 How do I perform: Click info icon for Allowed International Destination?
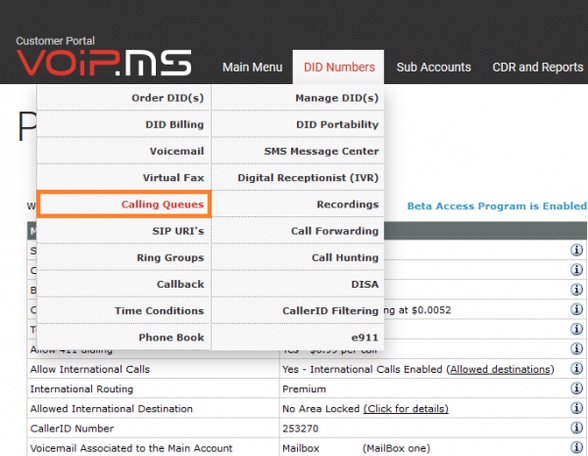(x=576, y=408)
